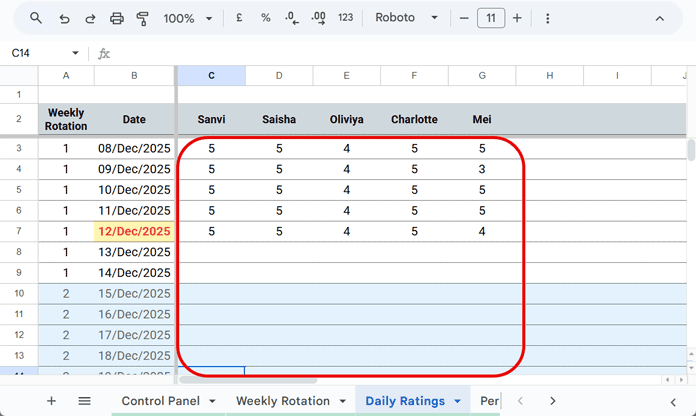
Task: Select the highlighted 12/Dec/2025 date cell
Action: click(134, 231)
